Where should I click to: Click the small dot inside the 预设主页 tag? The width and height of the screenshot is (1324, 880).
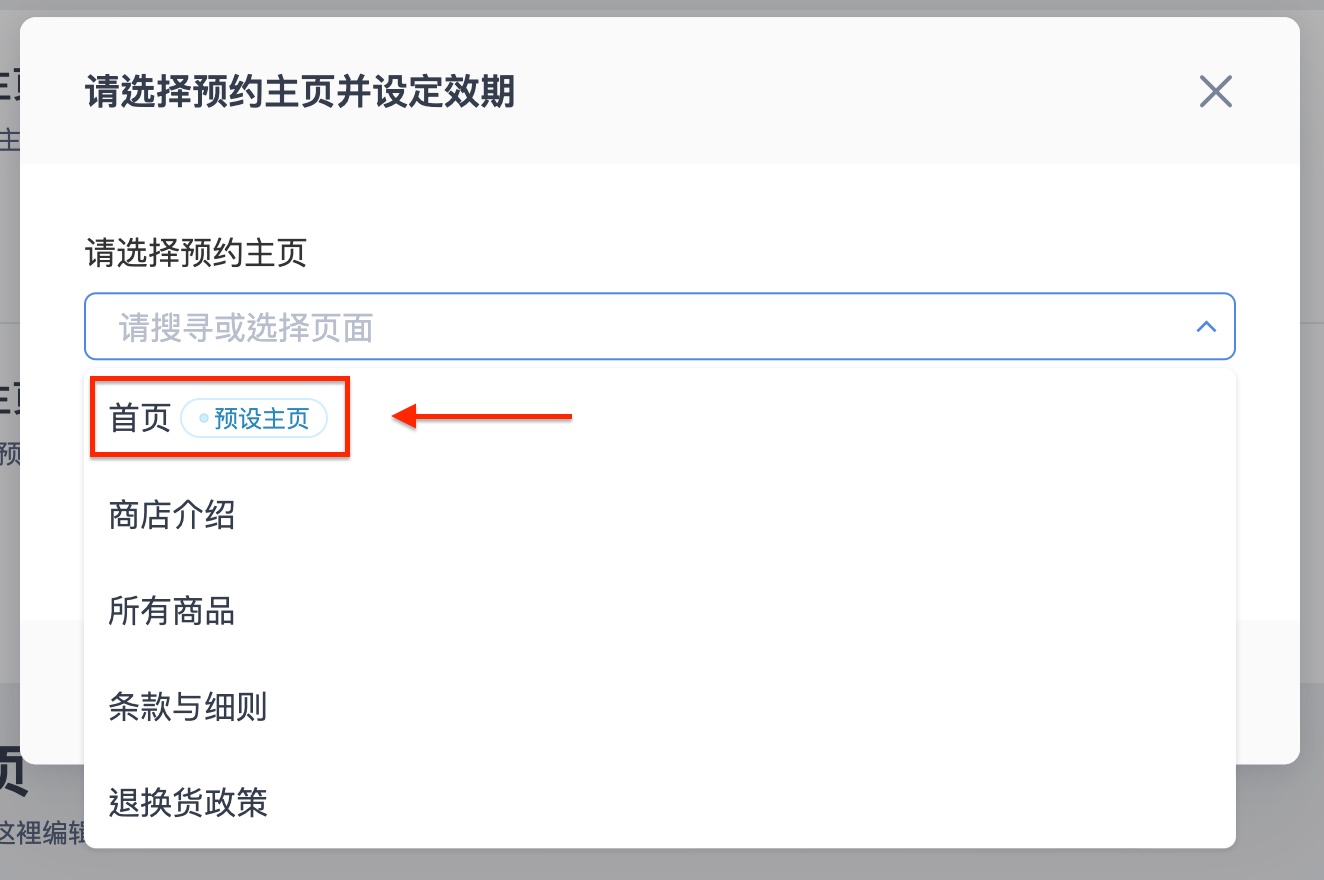click(x=204, y=419)
